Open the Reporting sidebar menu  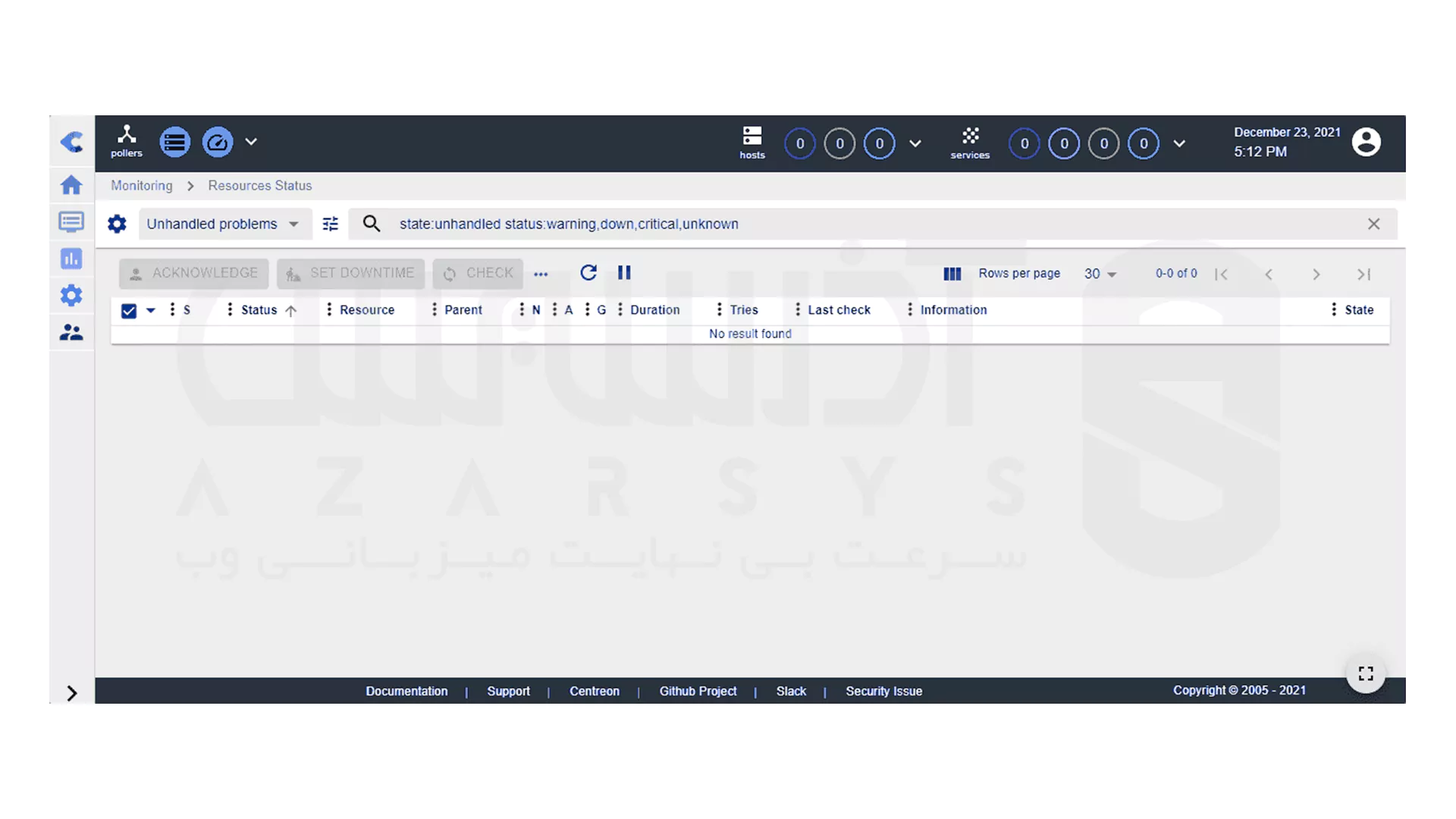[x=71, y=259]
